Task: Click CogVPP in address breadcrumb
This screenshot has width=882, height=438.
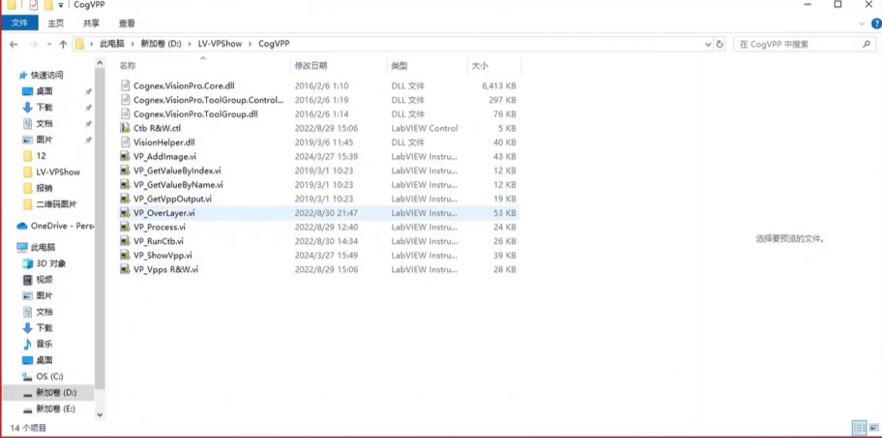Action: [x=274, y=44]
